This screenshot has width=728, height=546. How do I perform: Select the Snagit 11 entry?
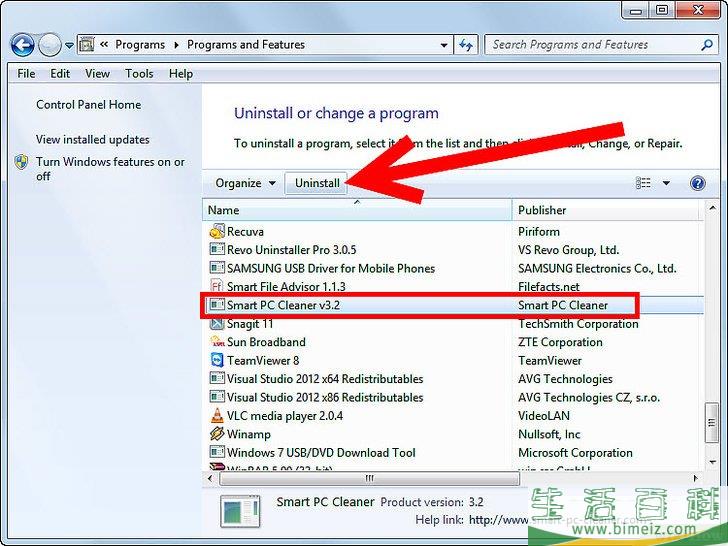[250, 324]
